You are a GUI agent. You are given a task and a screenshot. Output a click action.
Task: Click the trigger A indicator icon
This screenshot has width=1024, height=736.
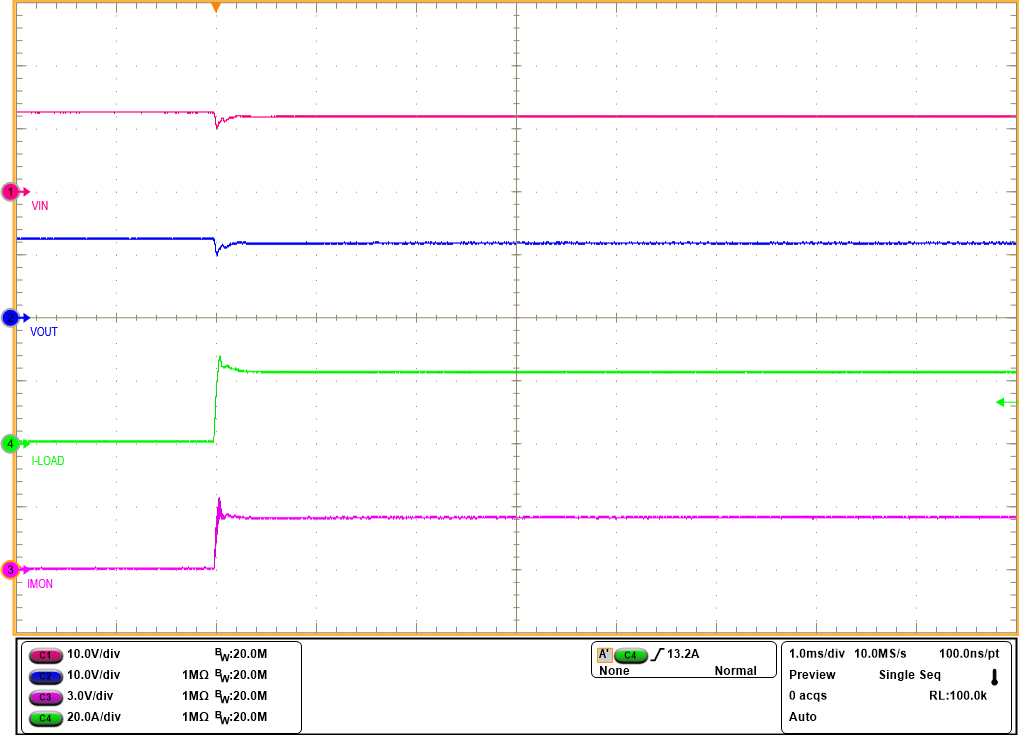pos(604,655)
